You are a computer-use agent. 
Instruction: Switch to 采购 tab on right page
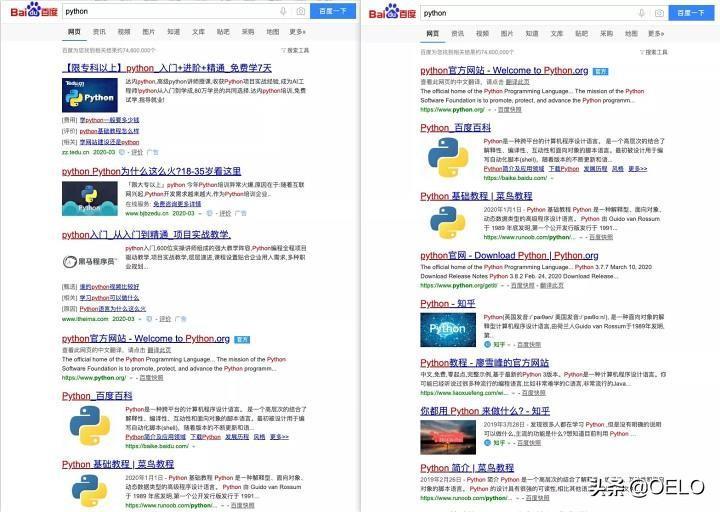click(607, 34)
